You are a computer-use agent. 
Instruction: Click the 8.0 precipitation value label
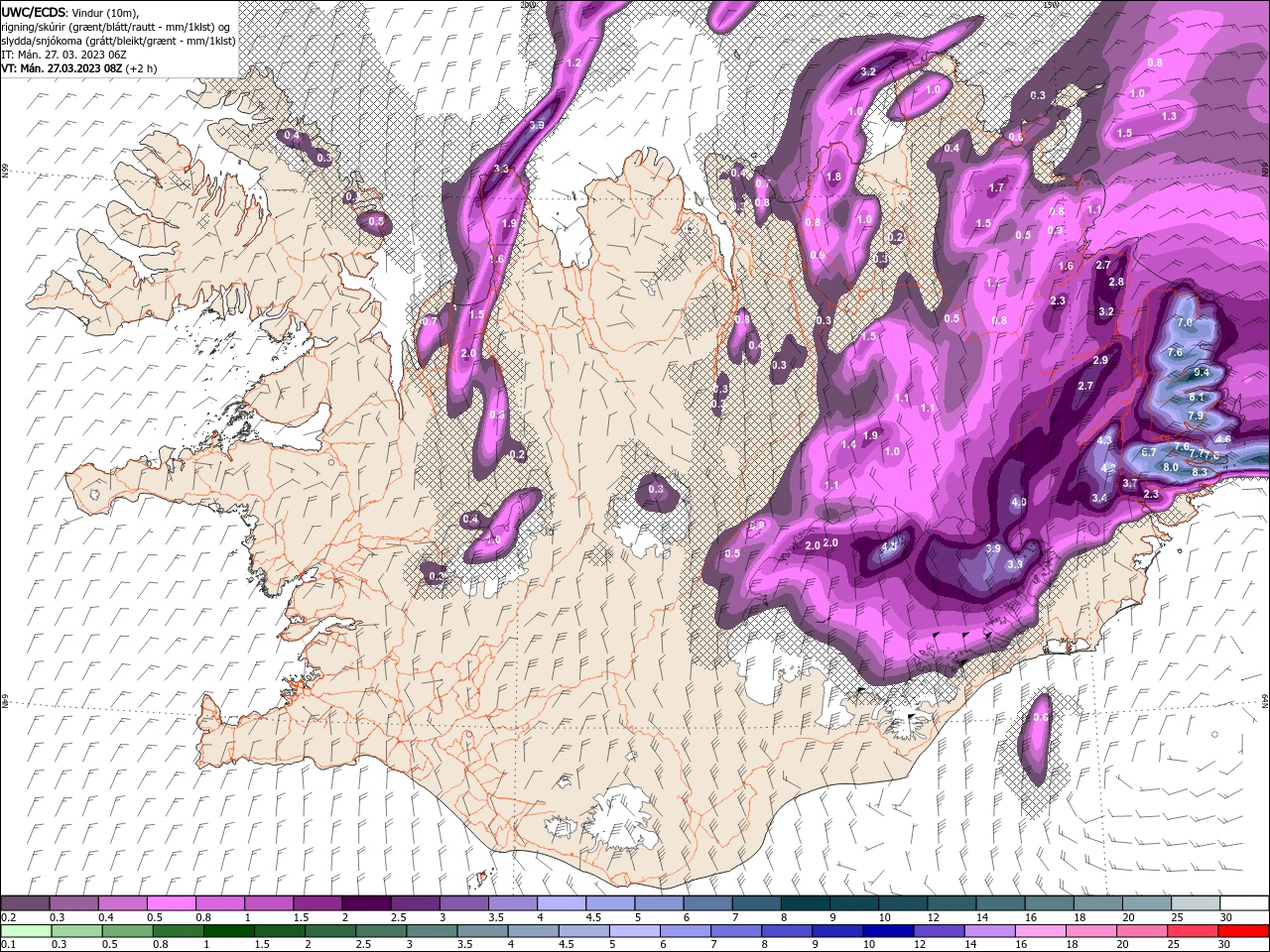pos(1171,467)
